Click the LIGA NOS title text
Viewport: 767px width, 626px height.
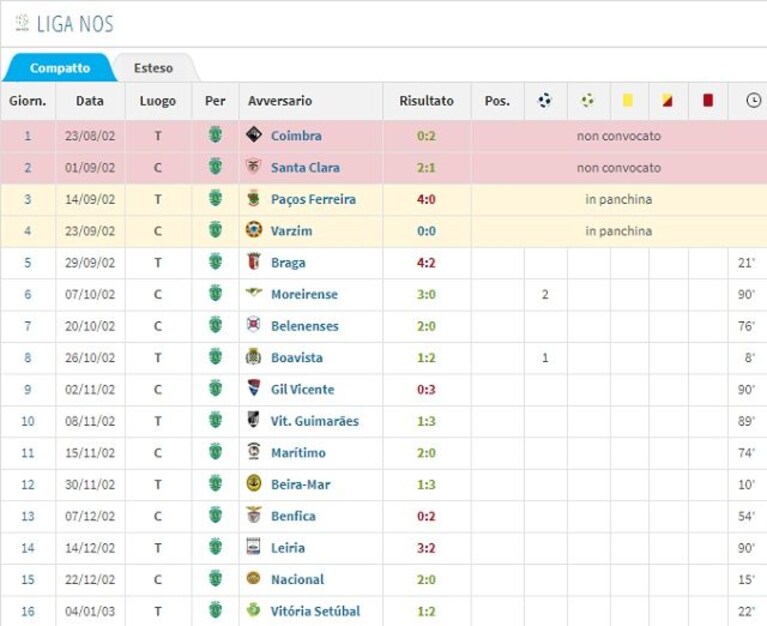(x=75, y=23)
